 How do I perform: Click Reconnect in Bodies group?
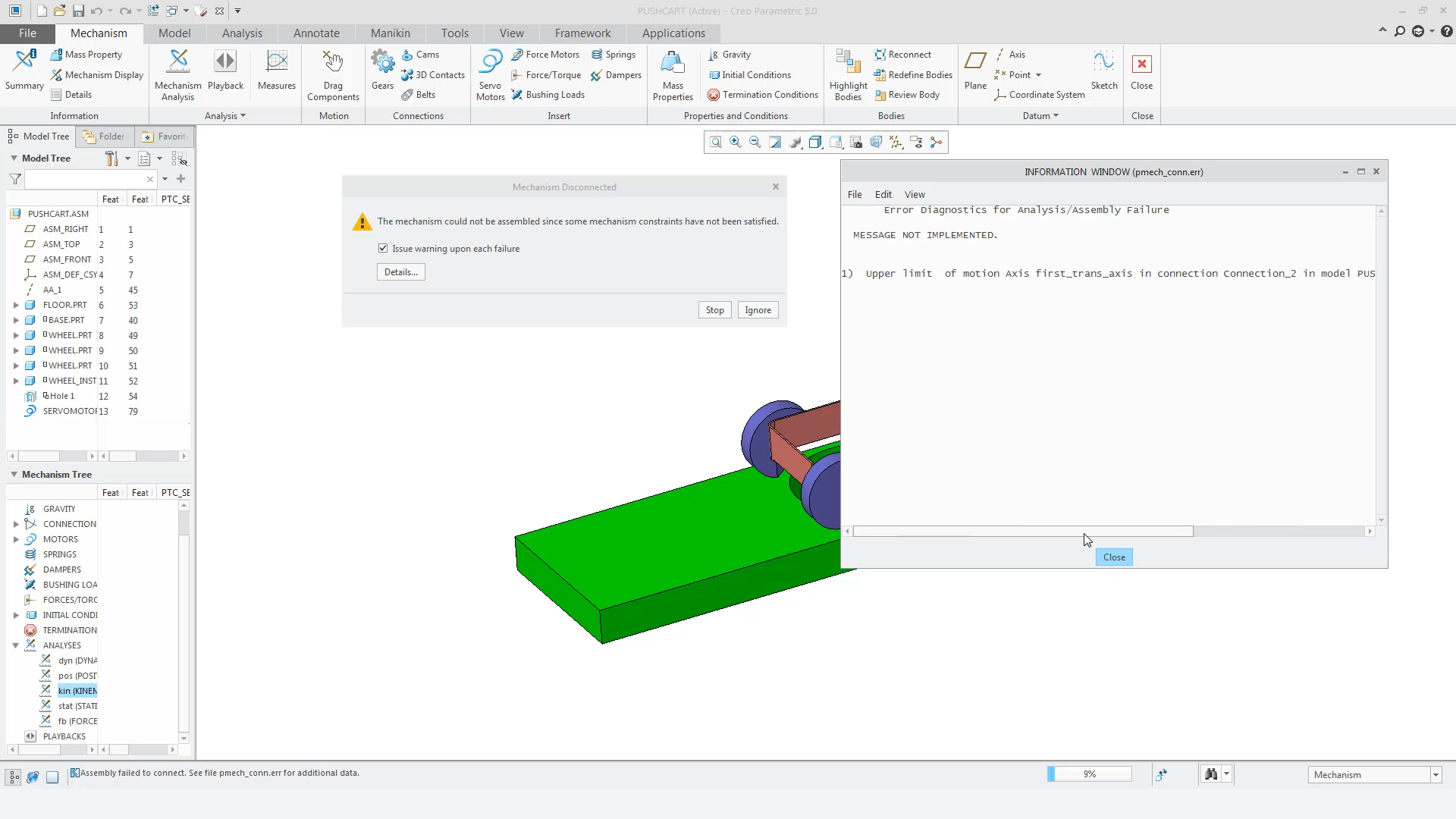click(902, 55)
